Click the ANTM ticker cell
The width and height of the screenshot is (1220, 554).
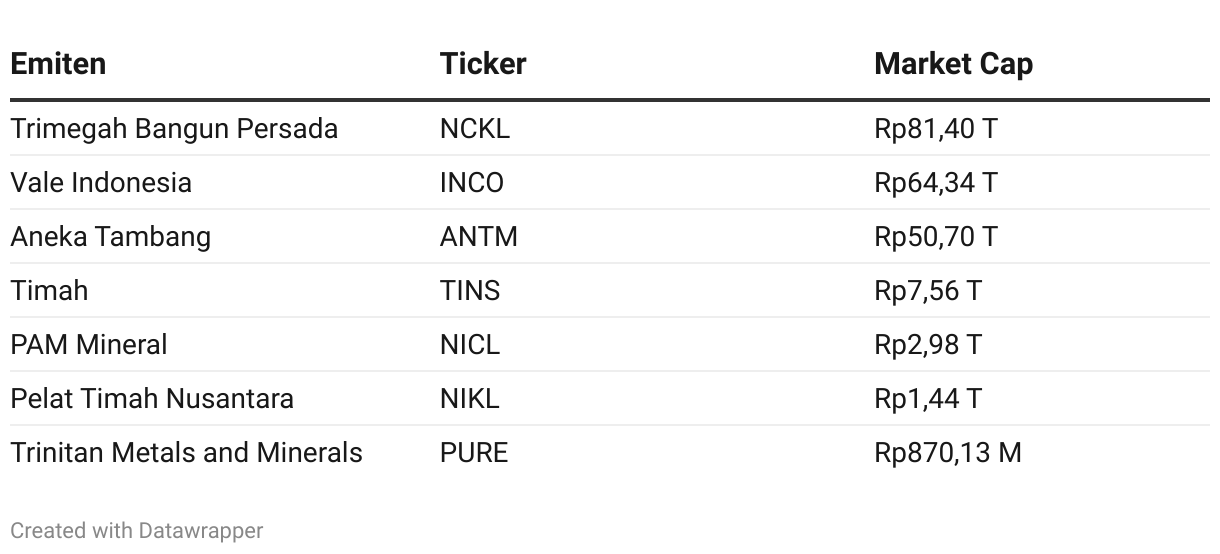479,237
